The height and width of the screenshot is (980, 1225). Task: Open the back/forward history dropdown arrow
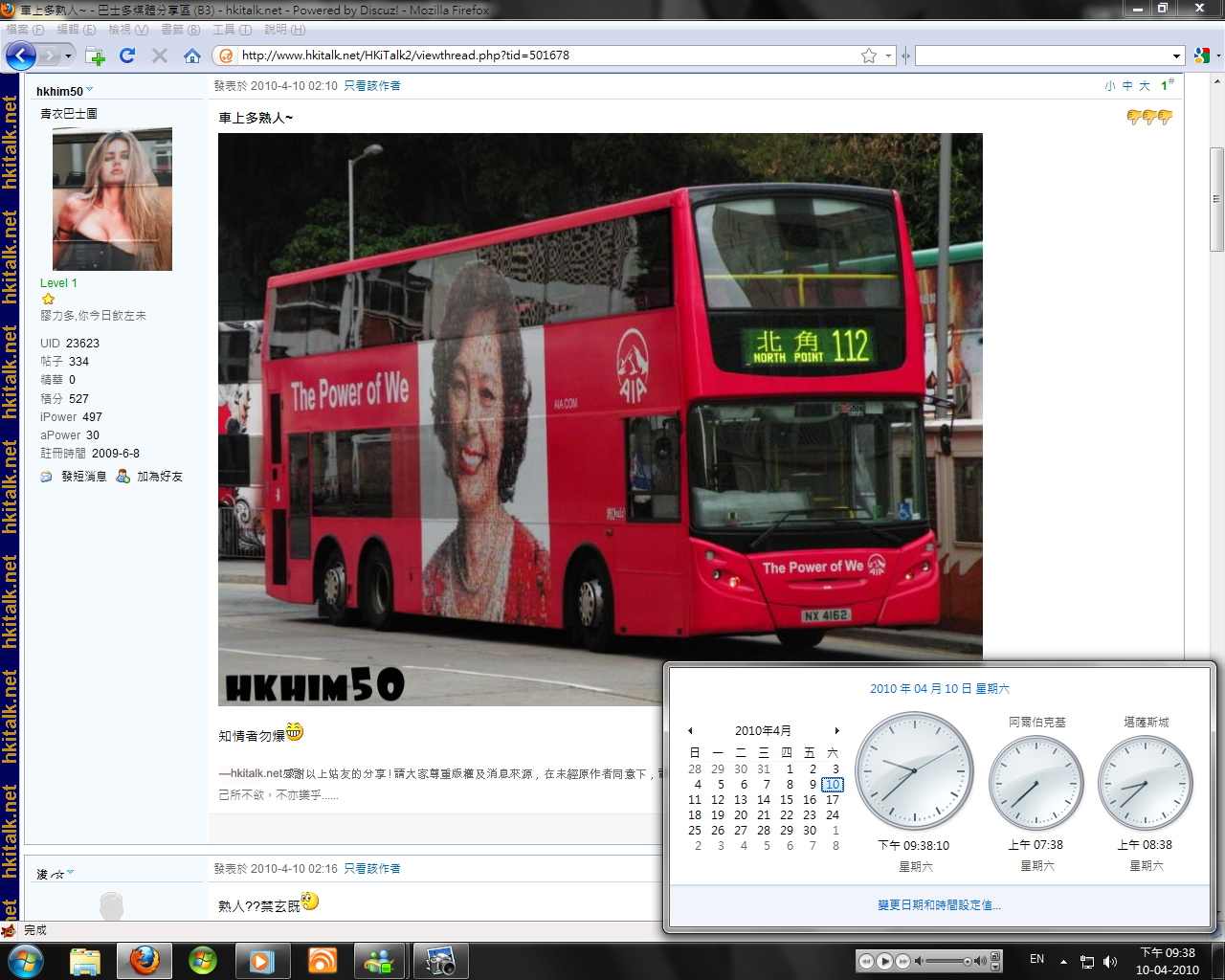[68, 56]
